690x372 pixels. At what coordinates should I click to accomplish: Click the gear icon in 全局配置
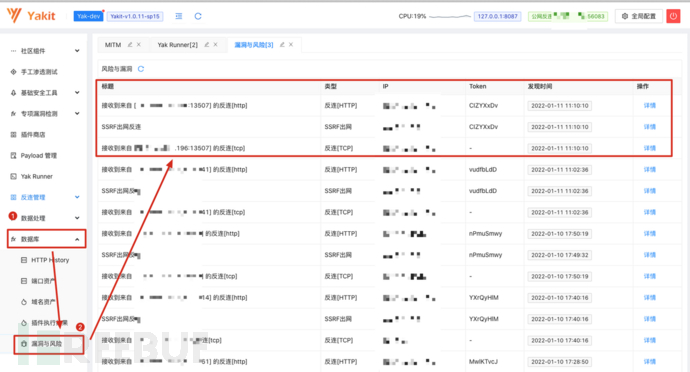point(625,16)
